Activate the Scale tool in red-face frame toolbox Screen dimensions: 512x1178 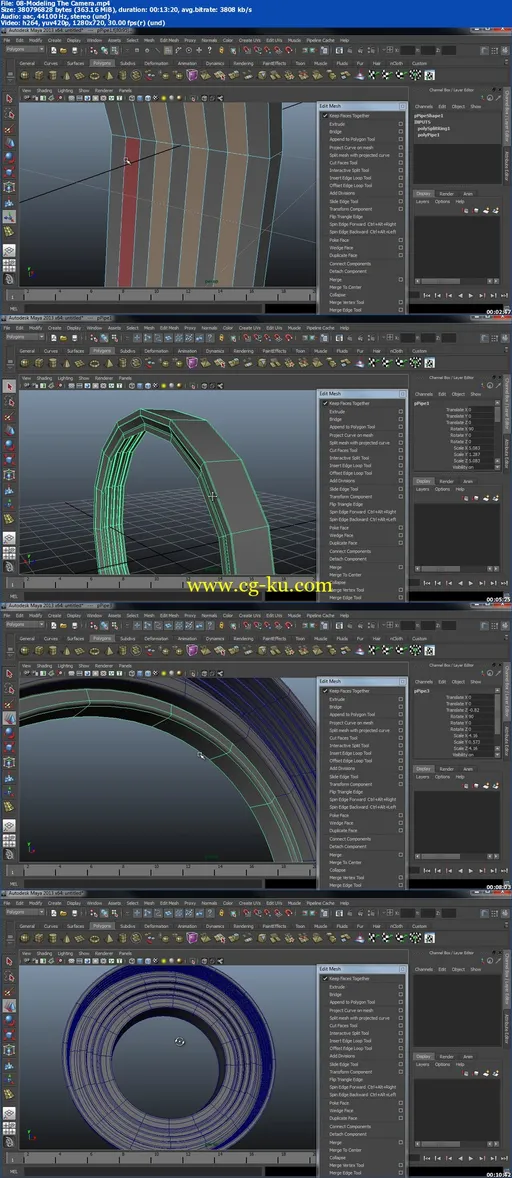[x=9, y=172]
